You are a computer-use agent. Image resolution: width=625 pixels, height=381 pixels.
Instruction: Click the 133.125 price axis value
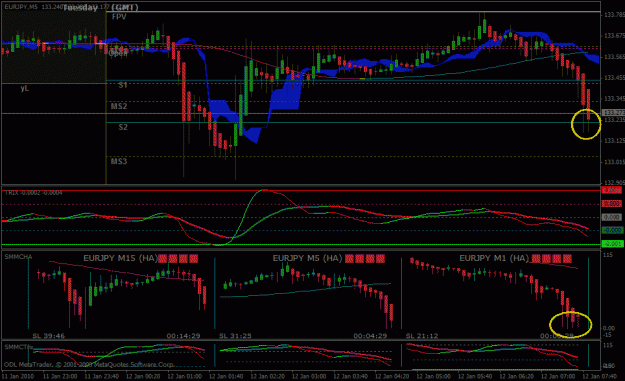point(614,141)
